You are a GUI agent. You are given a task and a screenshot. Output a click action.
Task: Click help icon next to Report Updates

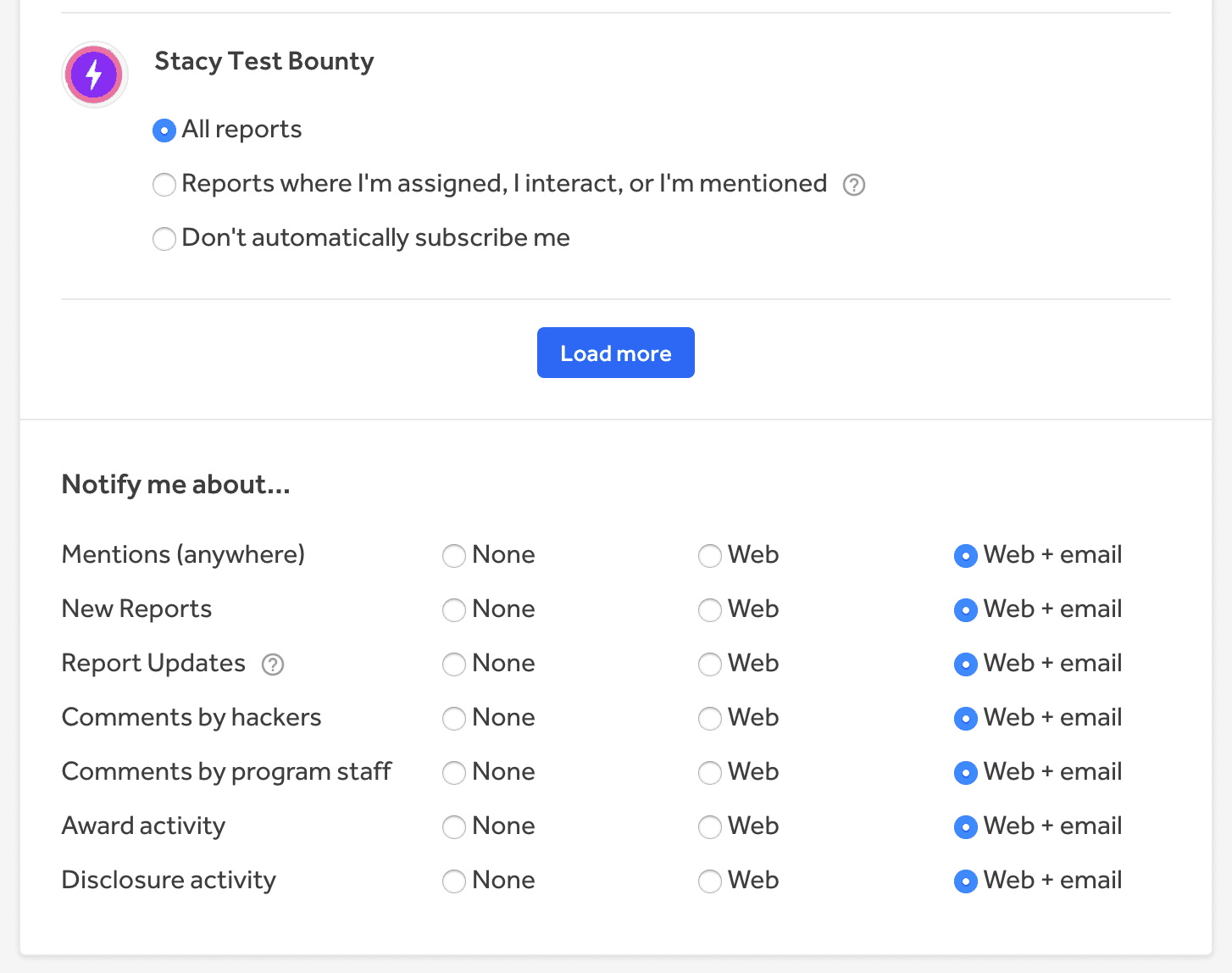tap(272, 664)
